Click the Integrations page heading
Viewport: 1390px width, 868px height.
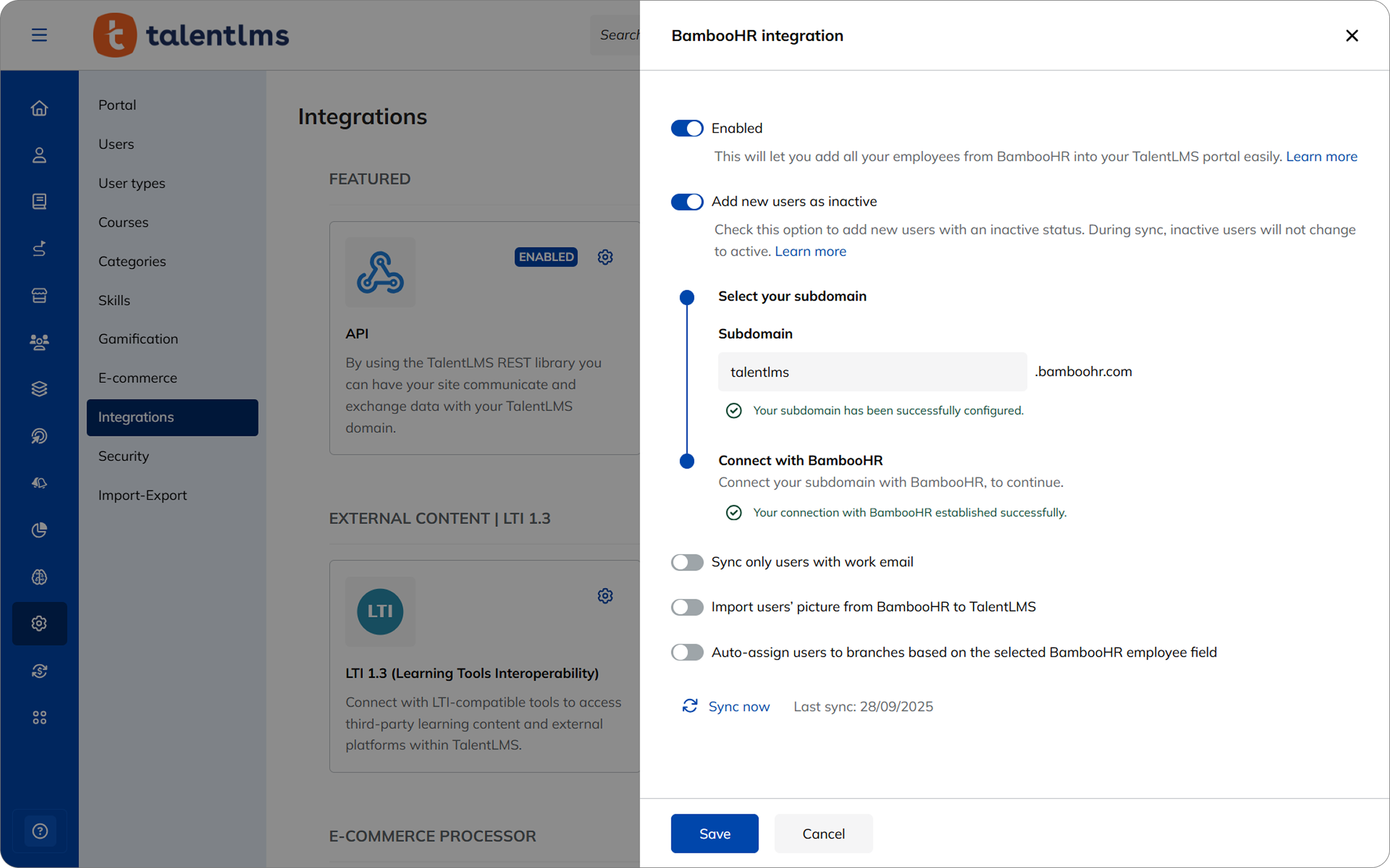362,116
